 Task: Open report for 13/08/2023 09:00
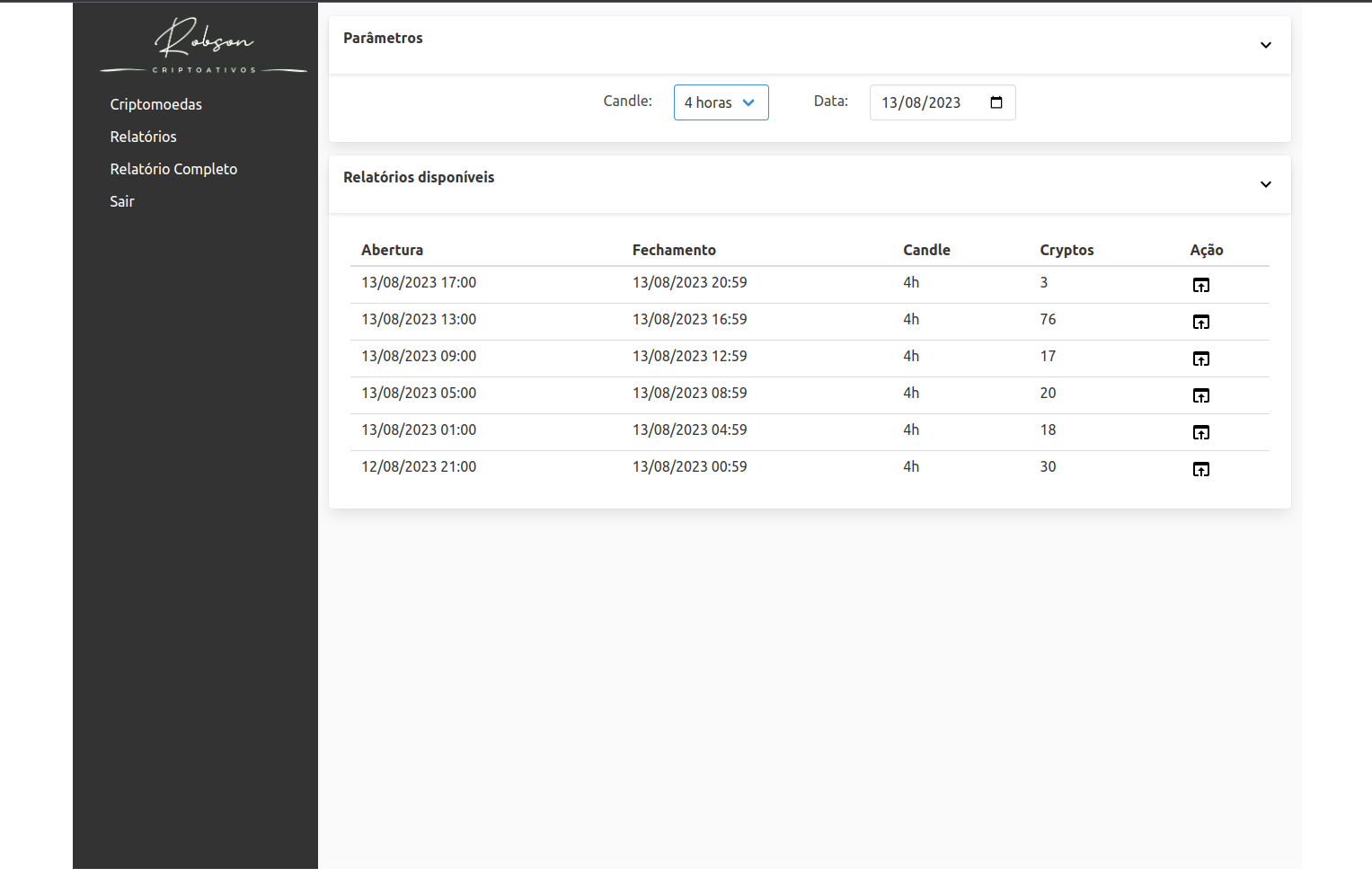1200,359
